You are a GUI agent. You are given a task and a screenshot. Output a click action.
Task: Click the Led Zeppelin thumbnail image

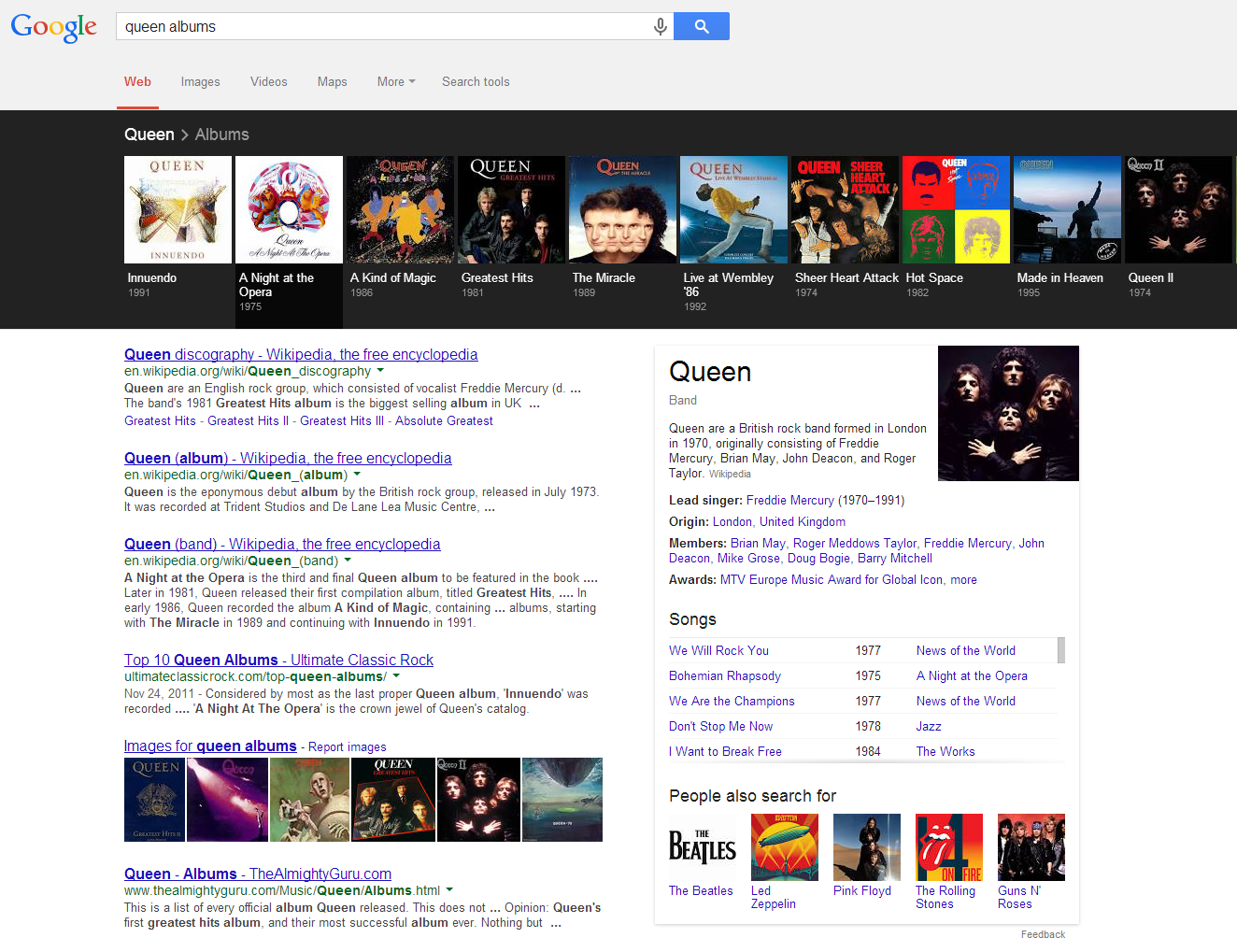coord(785,847)
